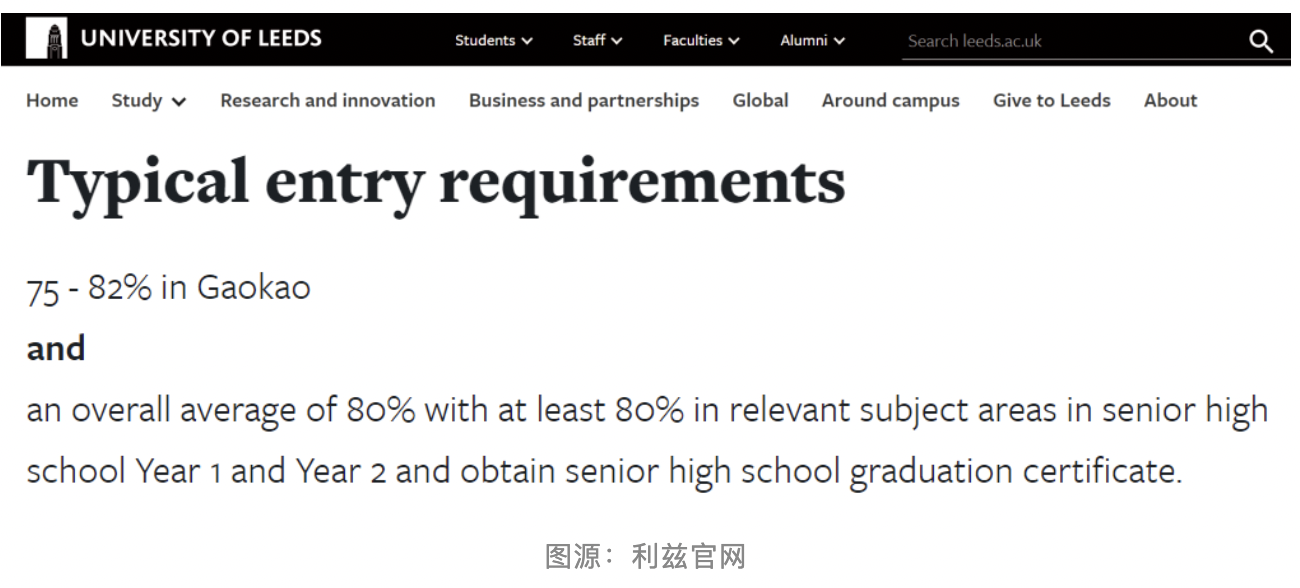The width and height of the screenshot is (1300, 588).
Task: Click the magnifying glass search icon
Action: tap(1261, 41)
